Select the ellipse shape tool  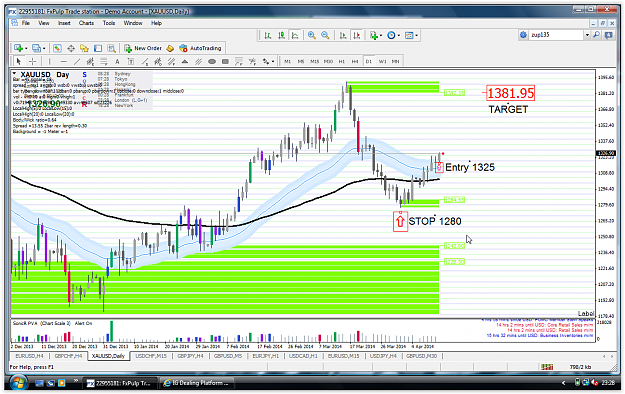[212, 61]
